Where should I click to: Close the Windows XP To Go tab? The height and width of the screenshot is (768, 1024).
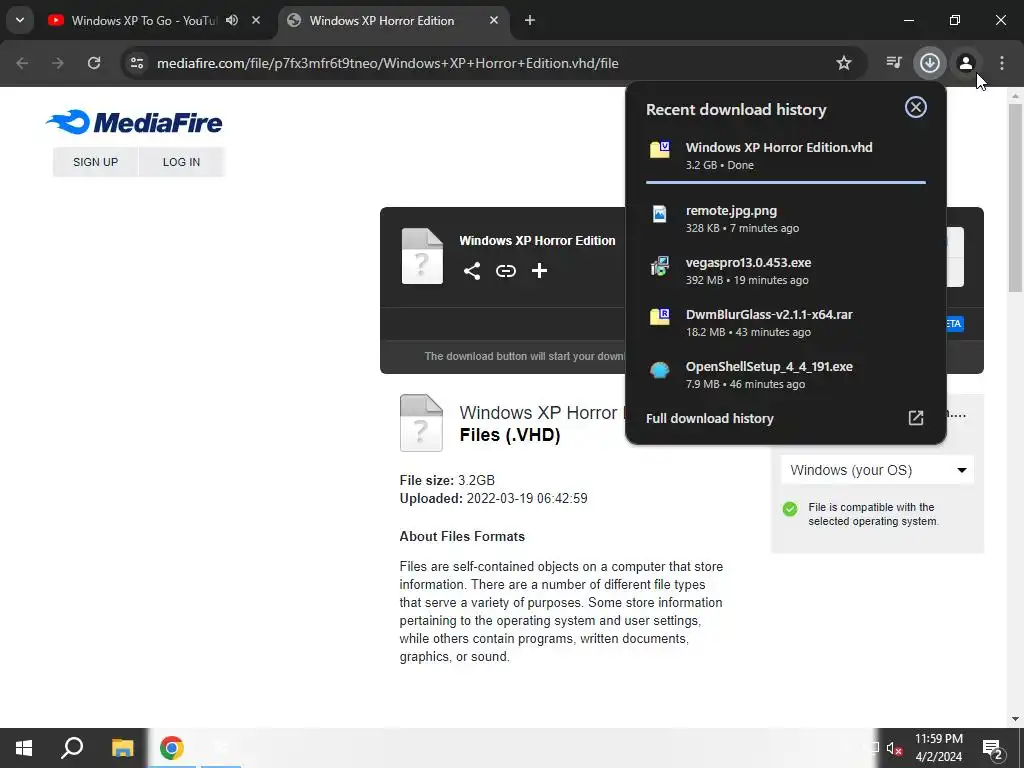(x=256, y=20)
